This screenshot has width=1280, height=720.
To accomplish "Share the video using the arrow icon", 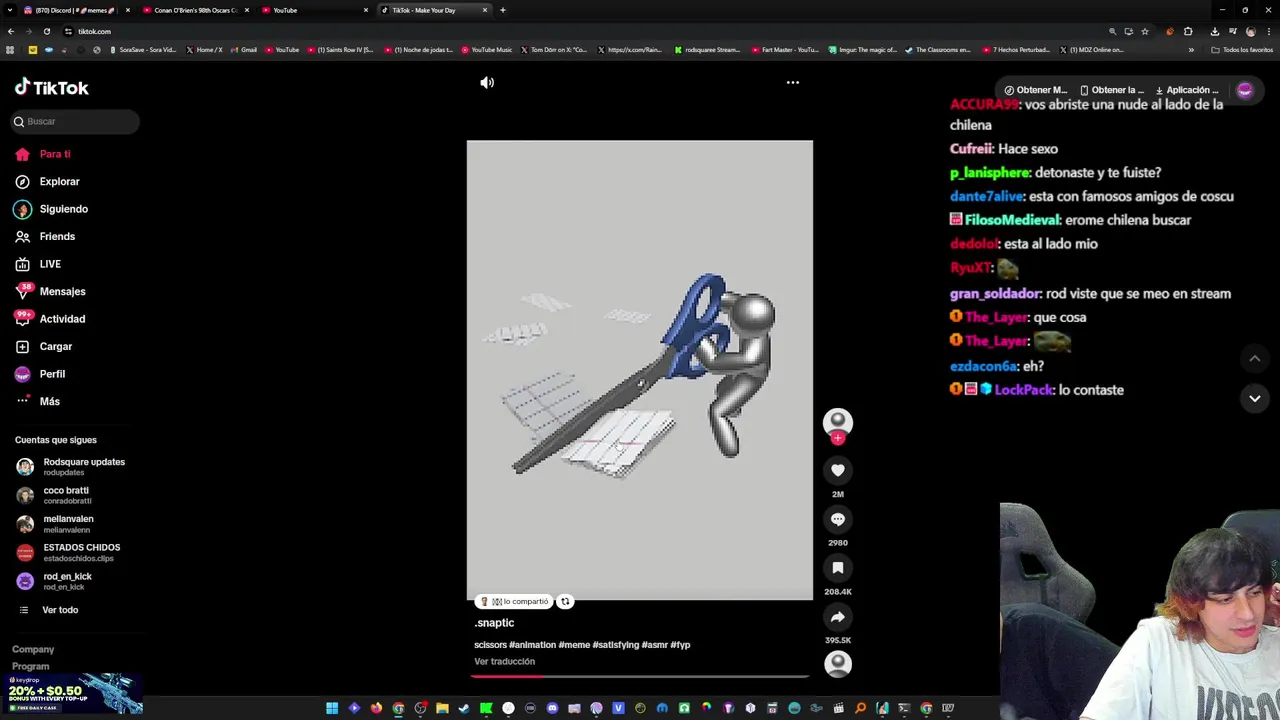I will [838, 617].
